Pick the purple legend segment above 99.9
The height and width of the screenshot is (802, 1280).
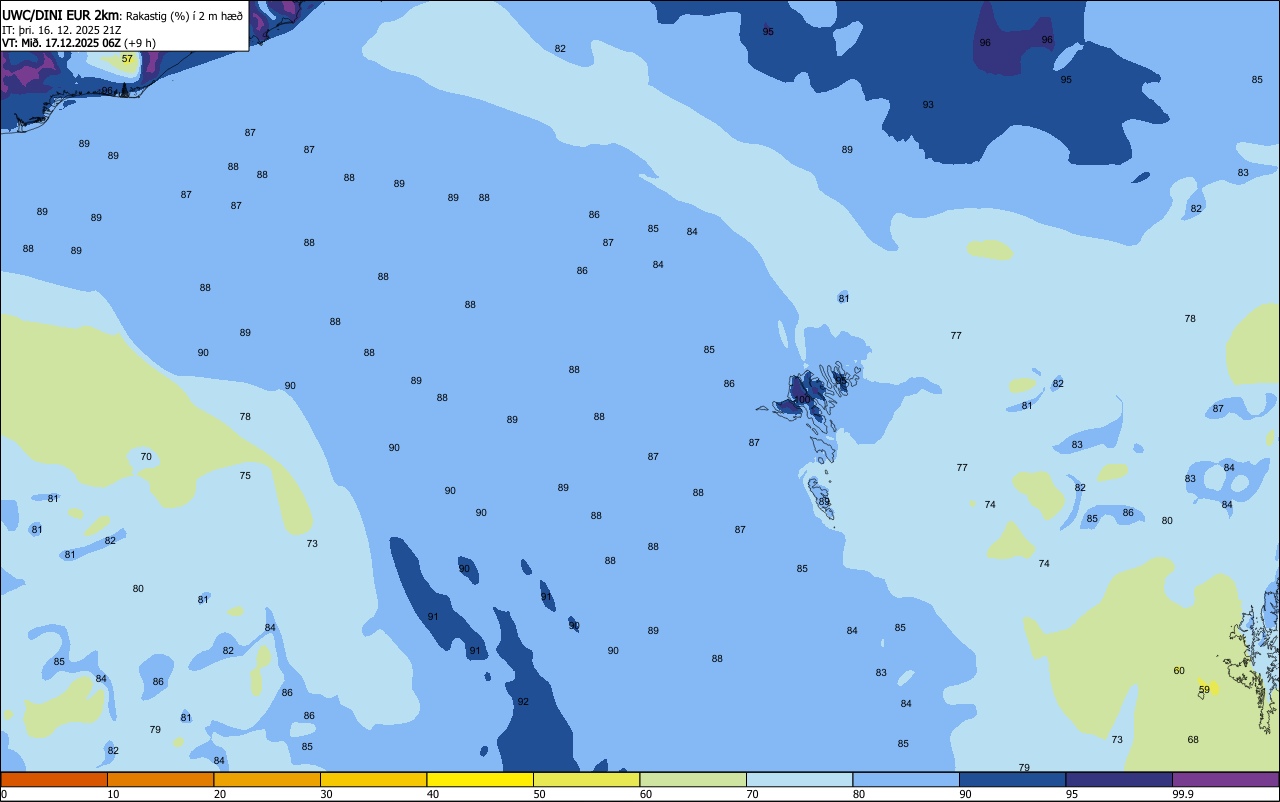[1225, 779]
